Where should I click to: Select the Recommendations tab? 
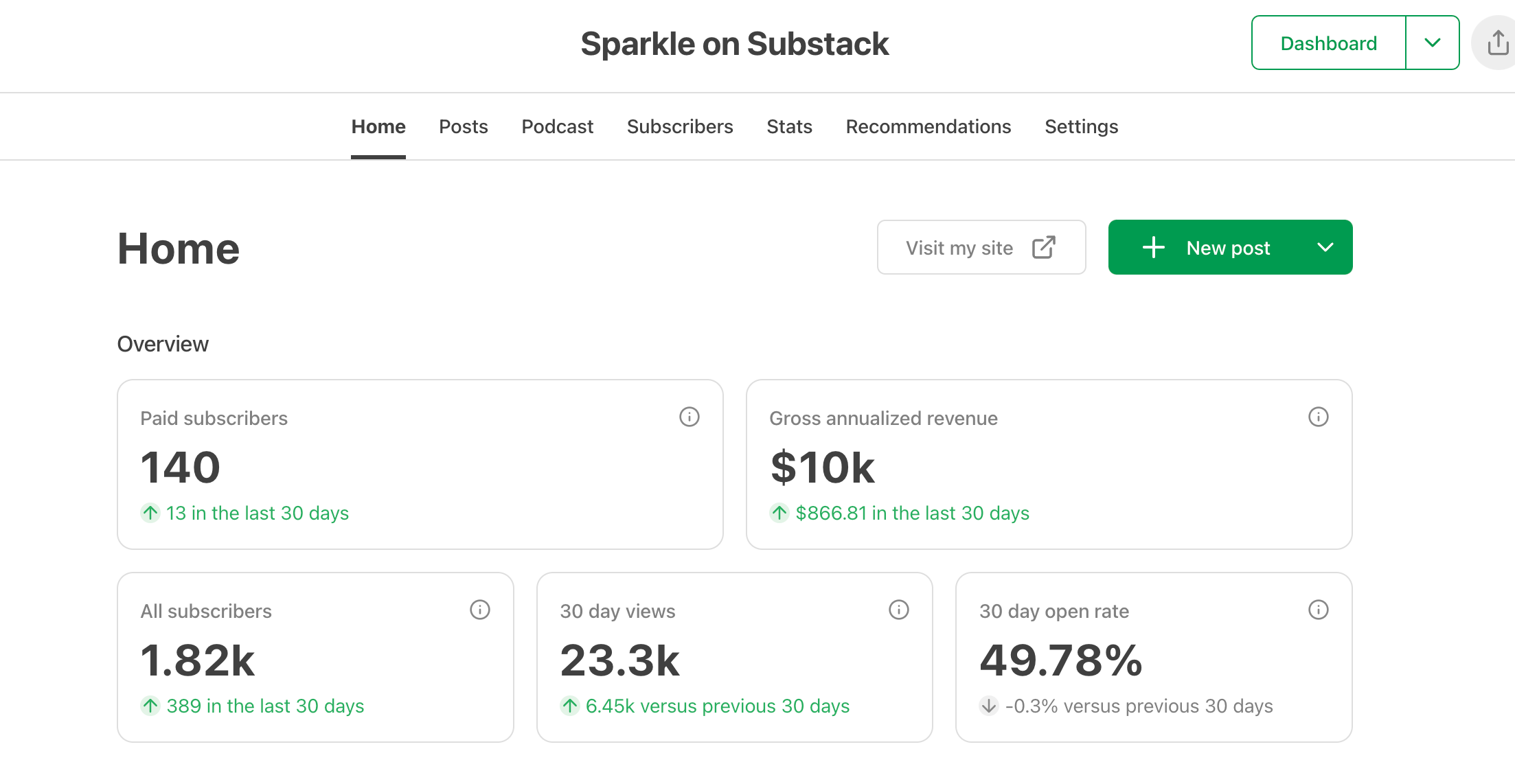click(x=928, y=127)
